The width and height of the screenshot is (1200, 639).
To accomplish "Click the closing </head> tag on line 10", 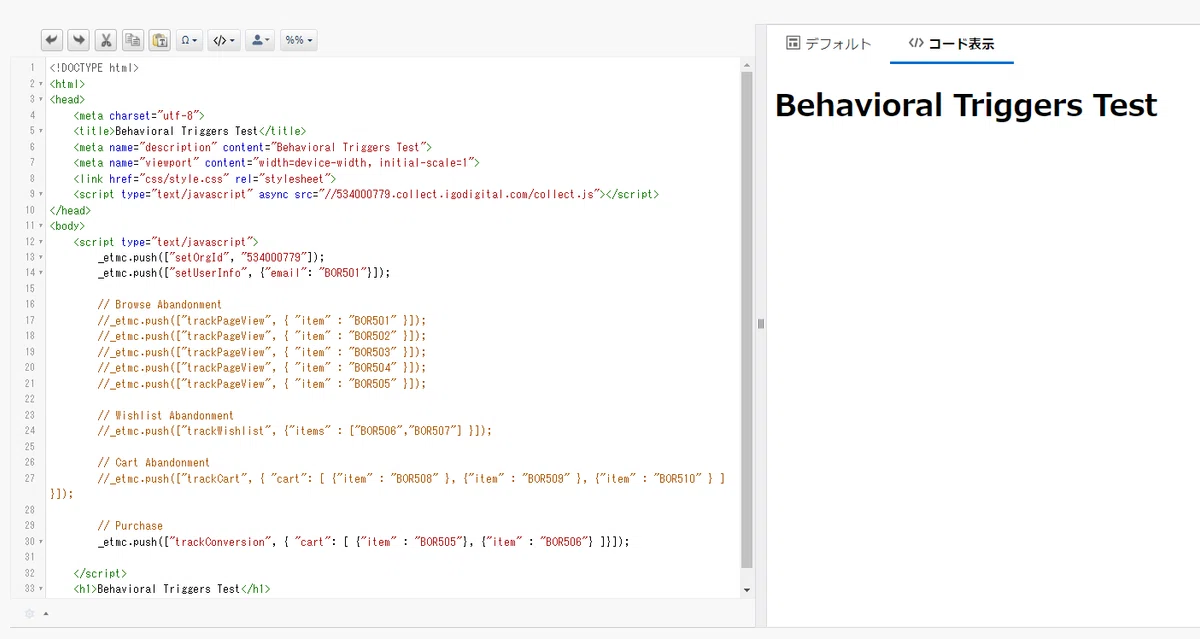I will (x=70, y=210).
